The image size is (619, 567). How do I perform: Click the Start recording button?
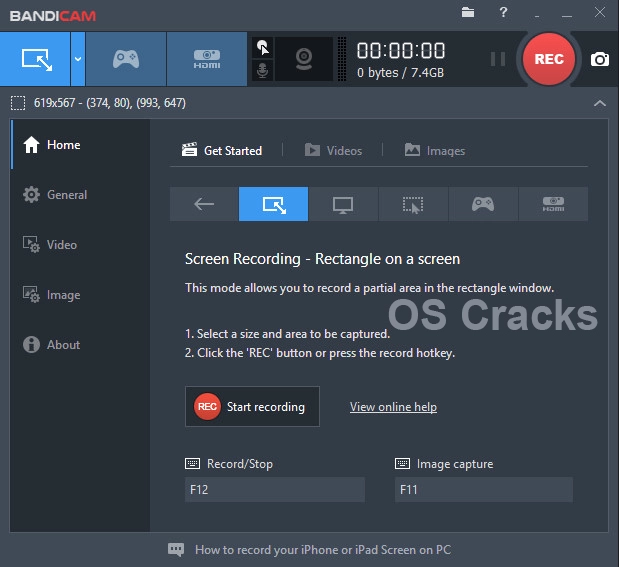[x=252, y=406]
